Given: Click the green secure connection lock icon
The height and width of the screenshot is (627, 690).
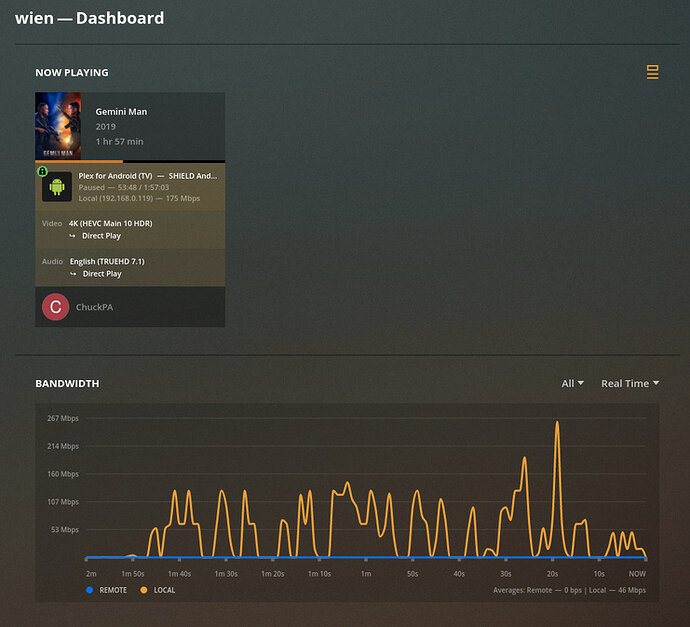Looking at the screenshot, I should [x=42, y=171].
